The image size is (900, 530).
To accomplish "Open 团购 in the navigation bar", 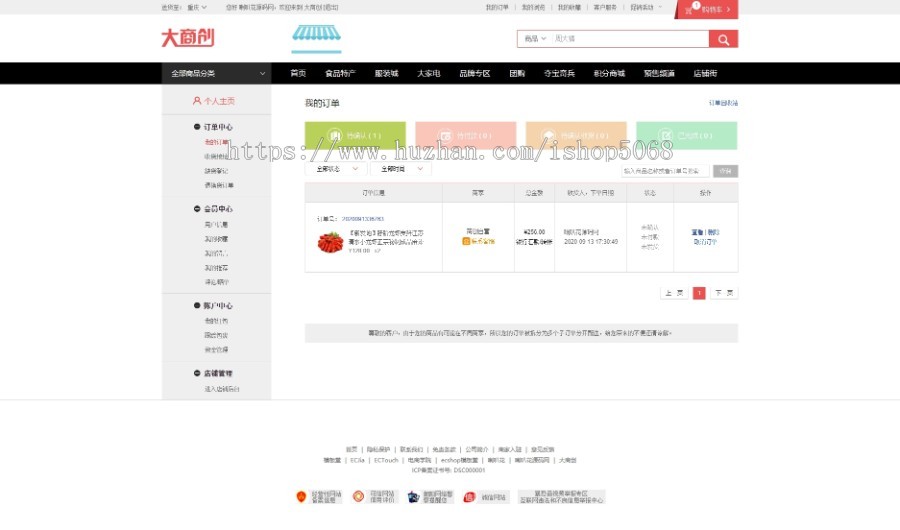I will pyautogui.click(x=517, y=73).
